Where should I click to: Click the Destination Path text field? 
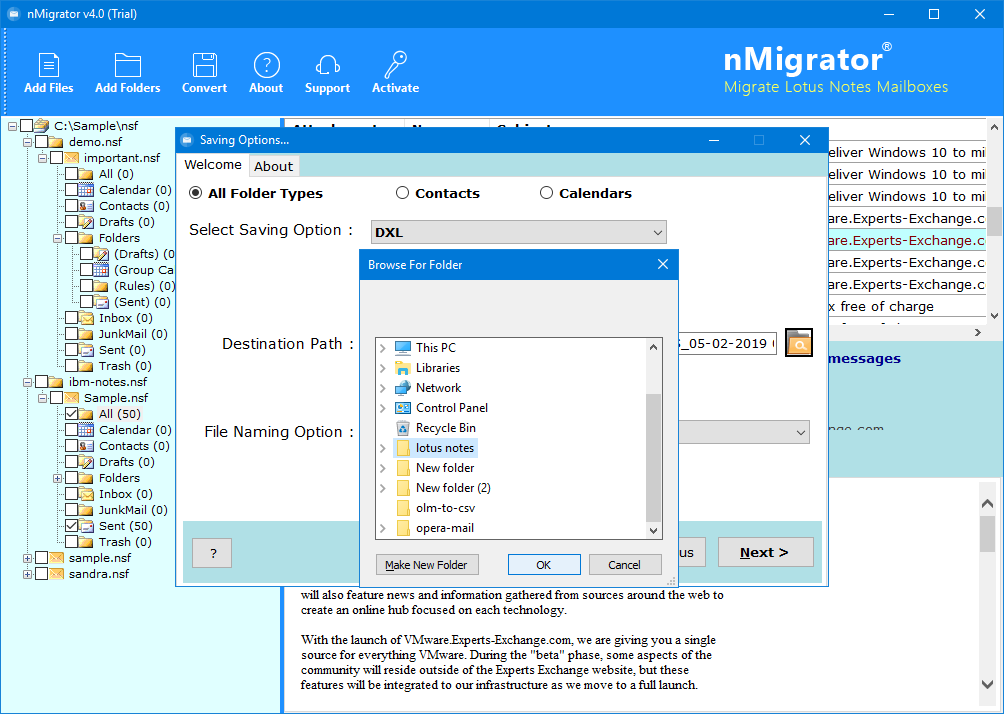pyautogui.click(x=727, y=343)
